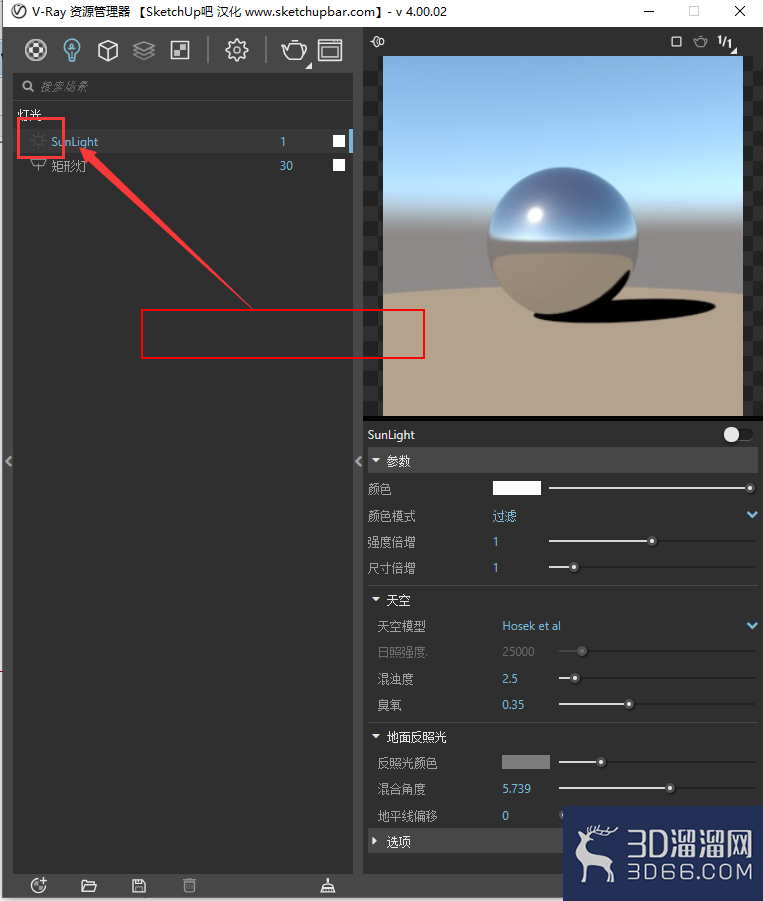Viewport: 763px width, 901px height.
Task: Toggle the SunLight enable checkbox
Action: [339, 141]
